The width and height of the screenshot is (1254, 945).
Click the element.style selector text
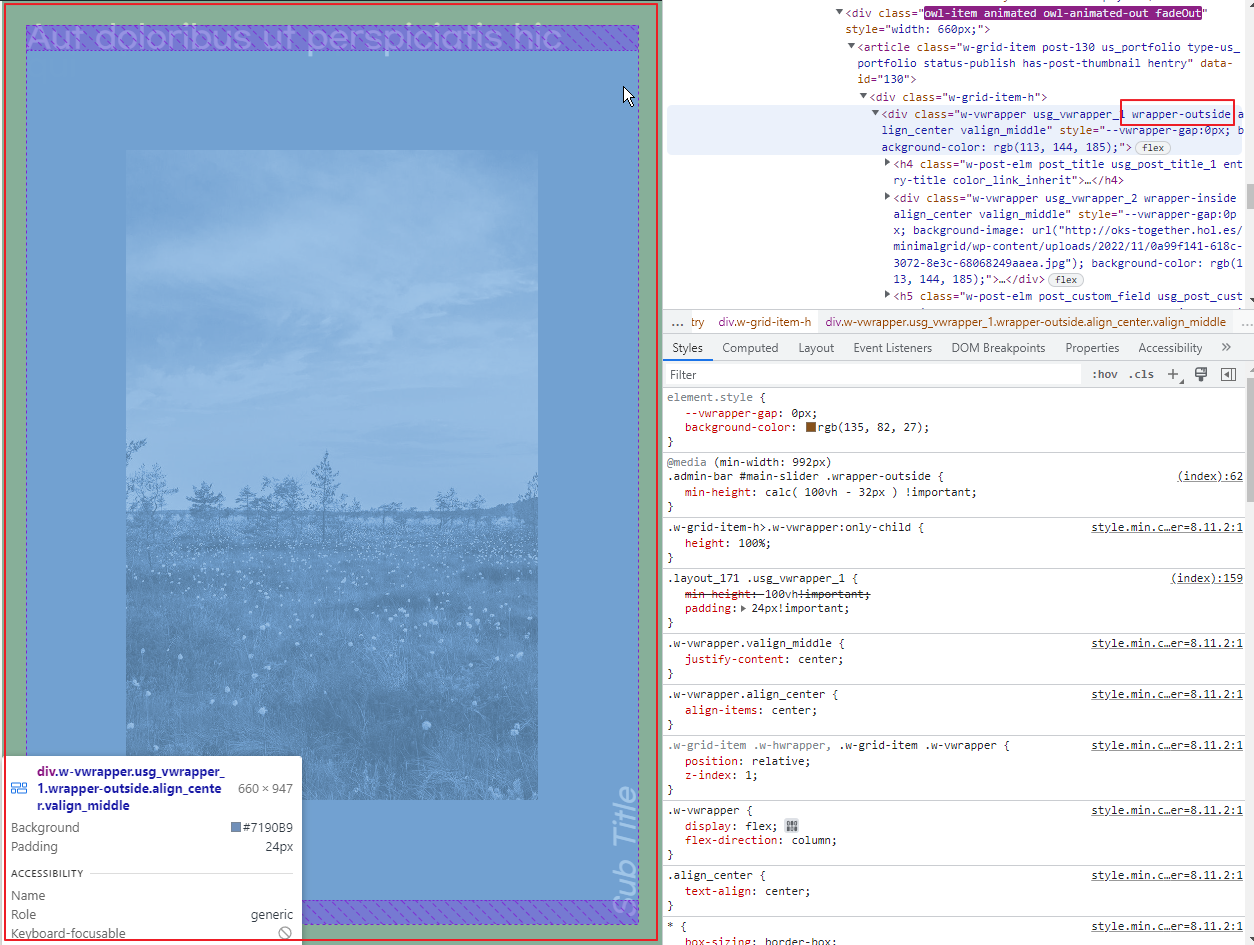point(710,397)
